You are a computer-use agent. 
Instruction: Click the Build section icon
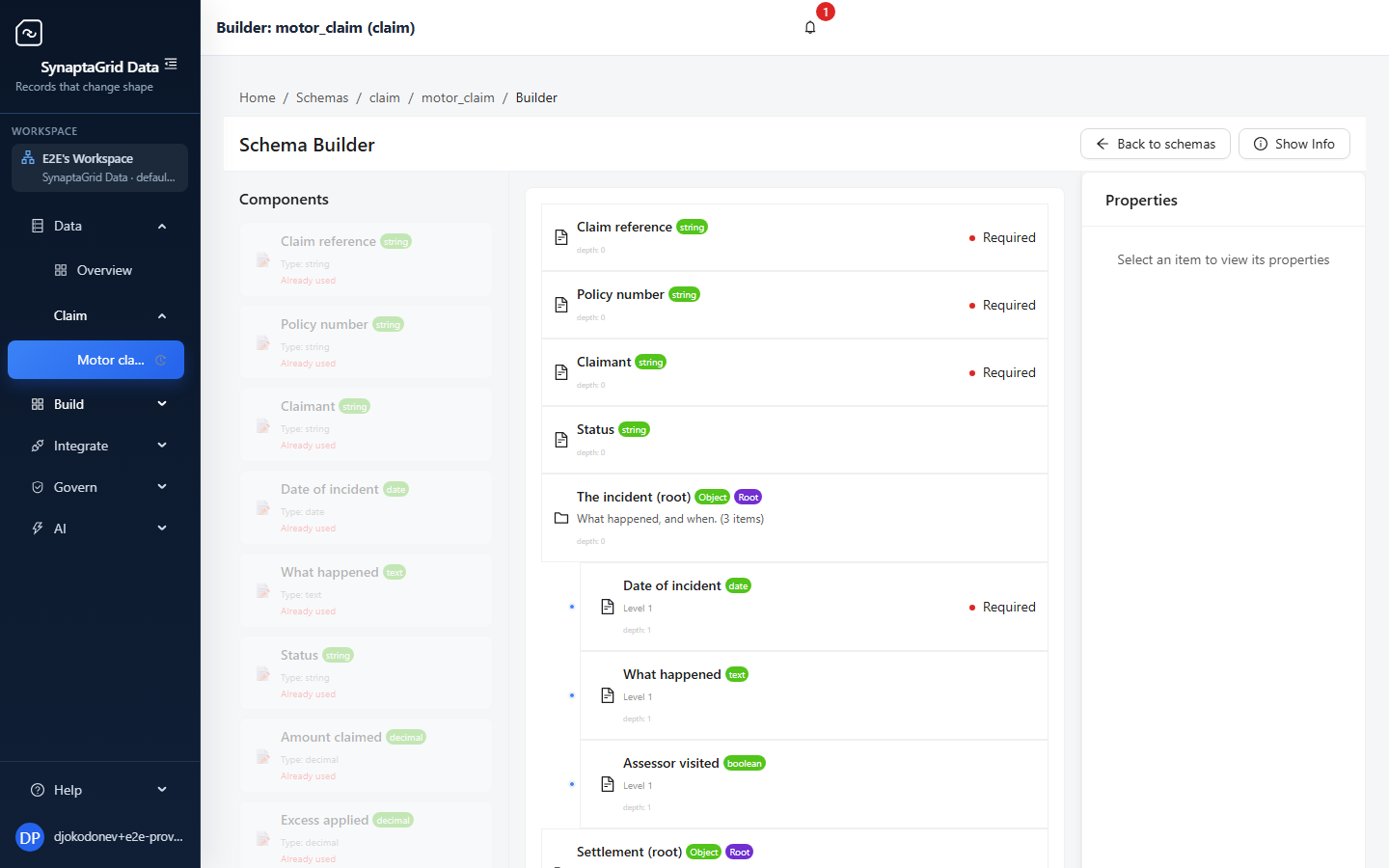38,404
